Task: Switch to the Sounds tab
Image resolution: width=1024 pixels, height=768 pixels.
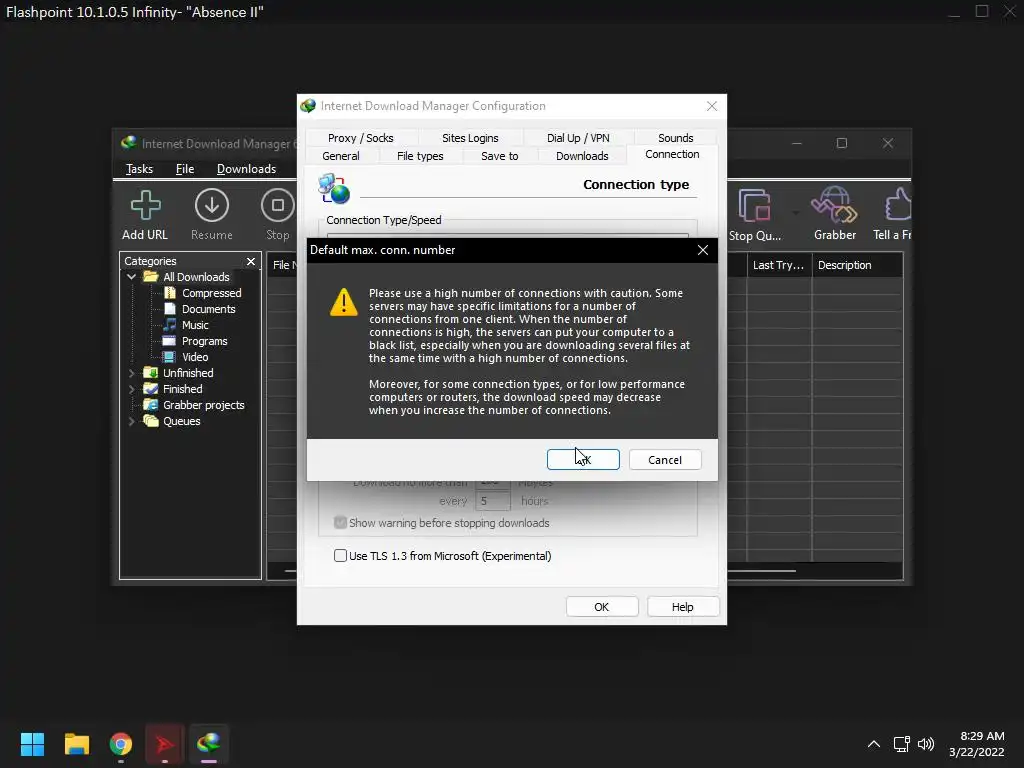Action: [675, 138]
